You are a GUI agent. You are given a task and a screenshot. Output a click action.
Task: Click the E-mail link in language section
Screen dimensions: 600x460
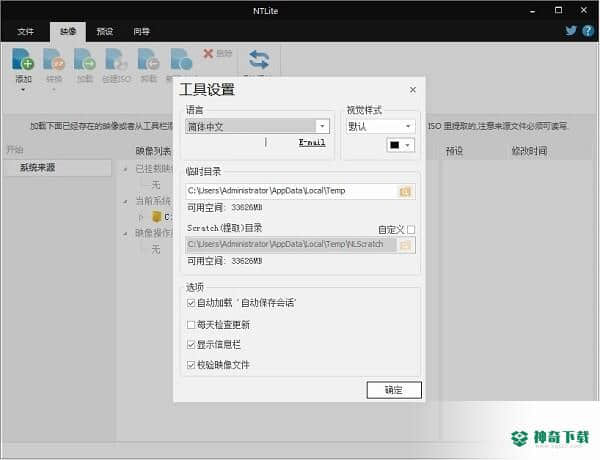pos(312,142)
